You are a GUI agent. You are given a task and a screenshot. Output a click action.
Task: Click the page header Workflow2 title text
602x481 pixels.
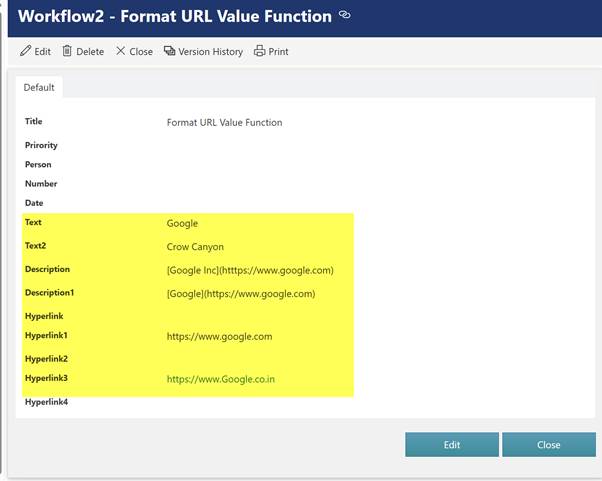pos(175,16)
